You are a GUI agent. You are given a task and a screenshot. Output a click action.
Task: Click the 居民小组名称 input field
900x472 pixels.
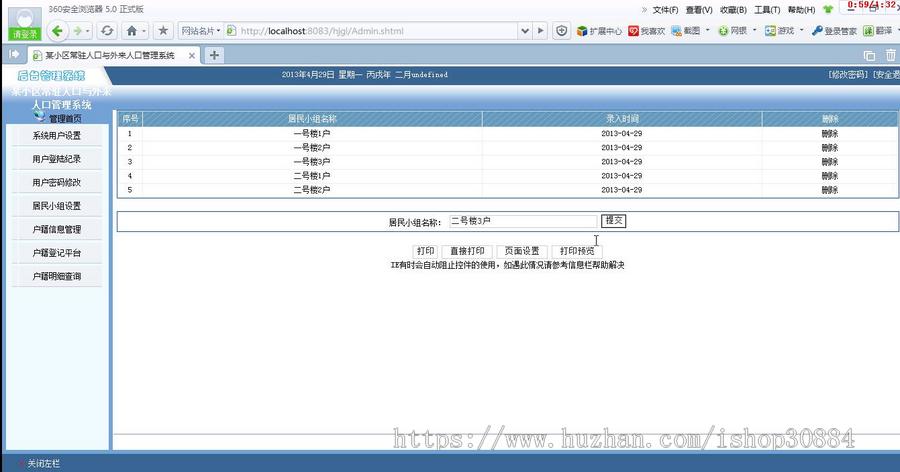point(523,221)
